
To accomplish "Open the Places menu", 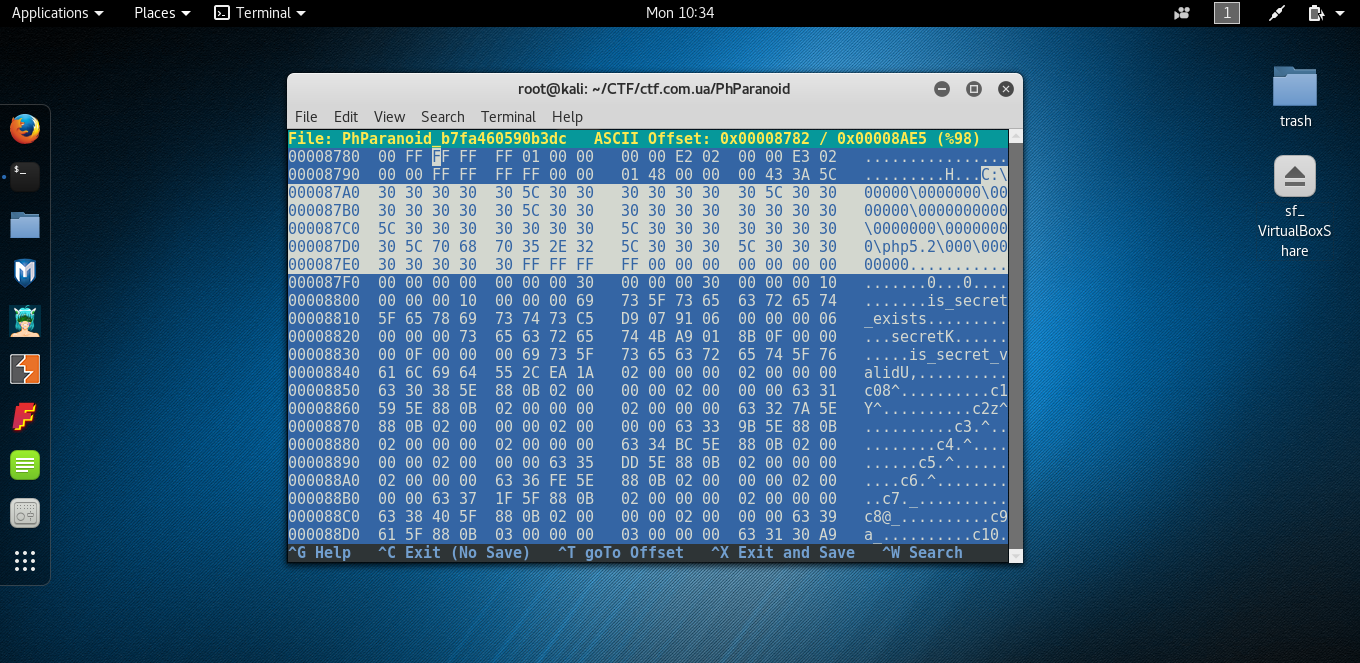I will 162,13.
